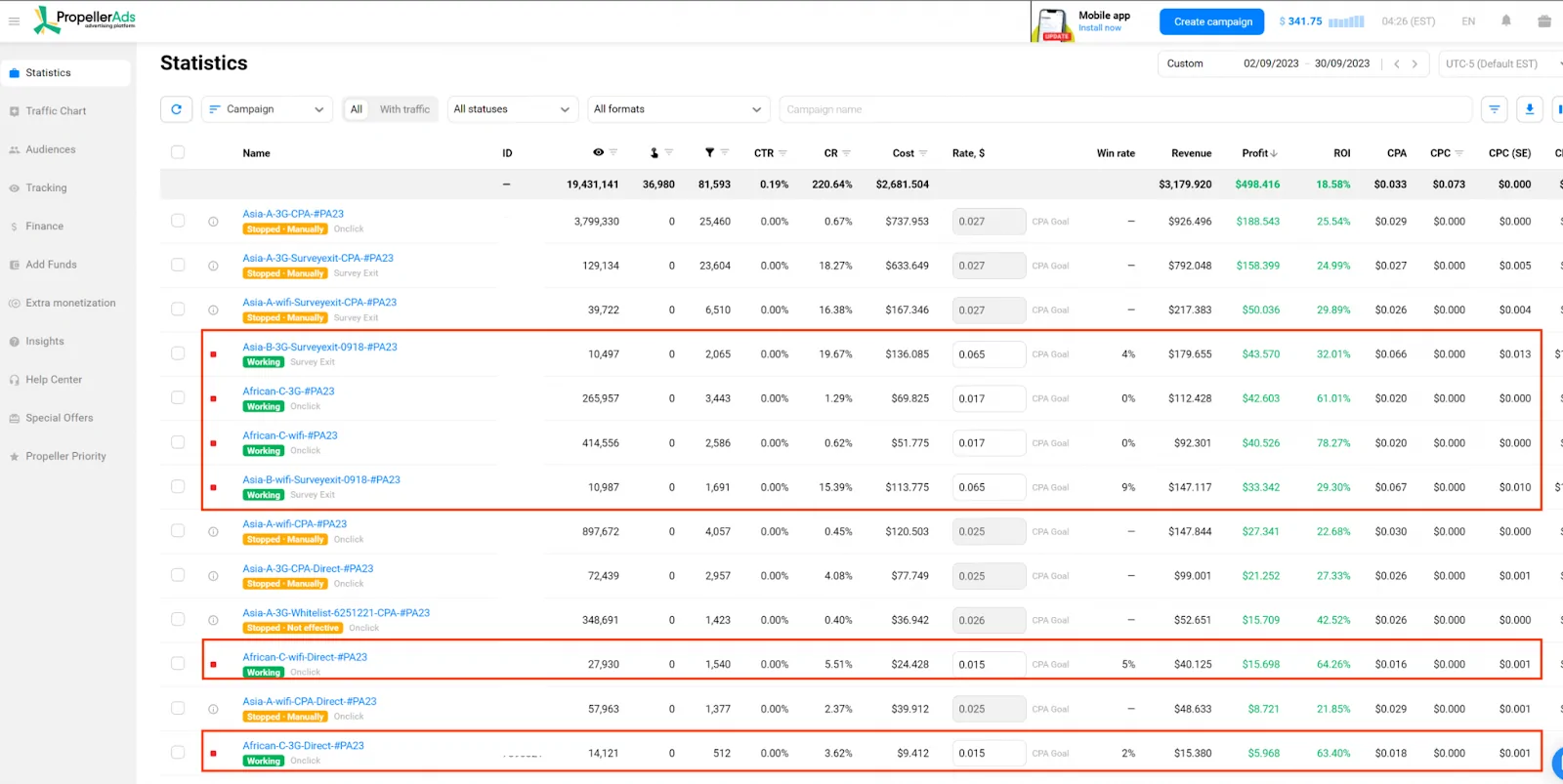Click the Campaign name search field
The image size is (1563, 784).
[1123, 109]
